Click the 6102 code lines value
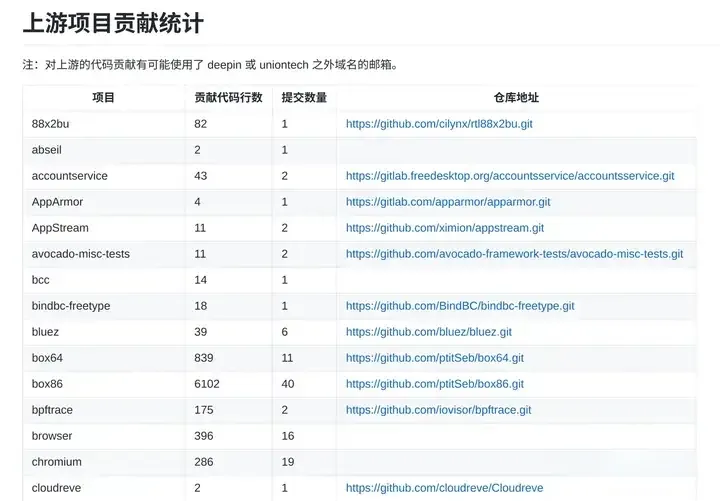Image resolution: width=720 pixels, height=501 pixels. tap(207, 384)
